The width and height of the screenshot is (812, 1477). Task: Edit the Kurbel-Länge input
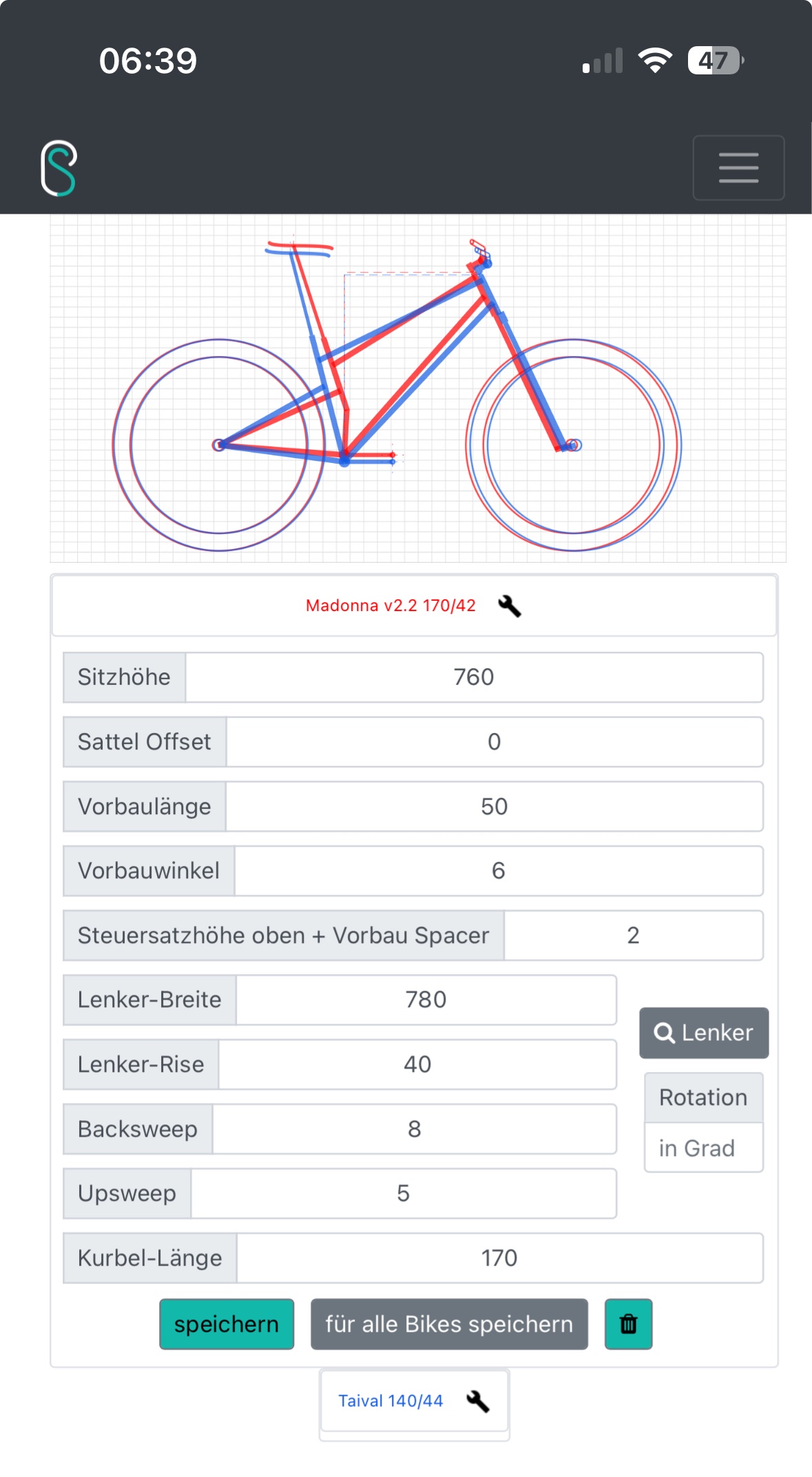click(x=499, y=1258)
